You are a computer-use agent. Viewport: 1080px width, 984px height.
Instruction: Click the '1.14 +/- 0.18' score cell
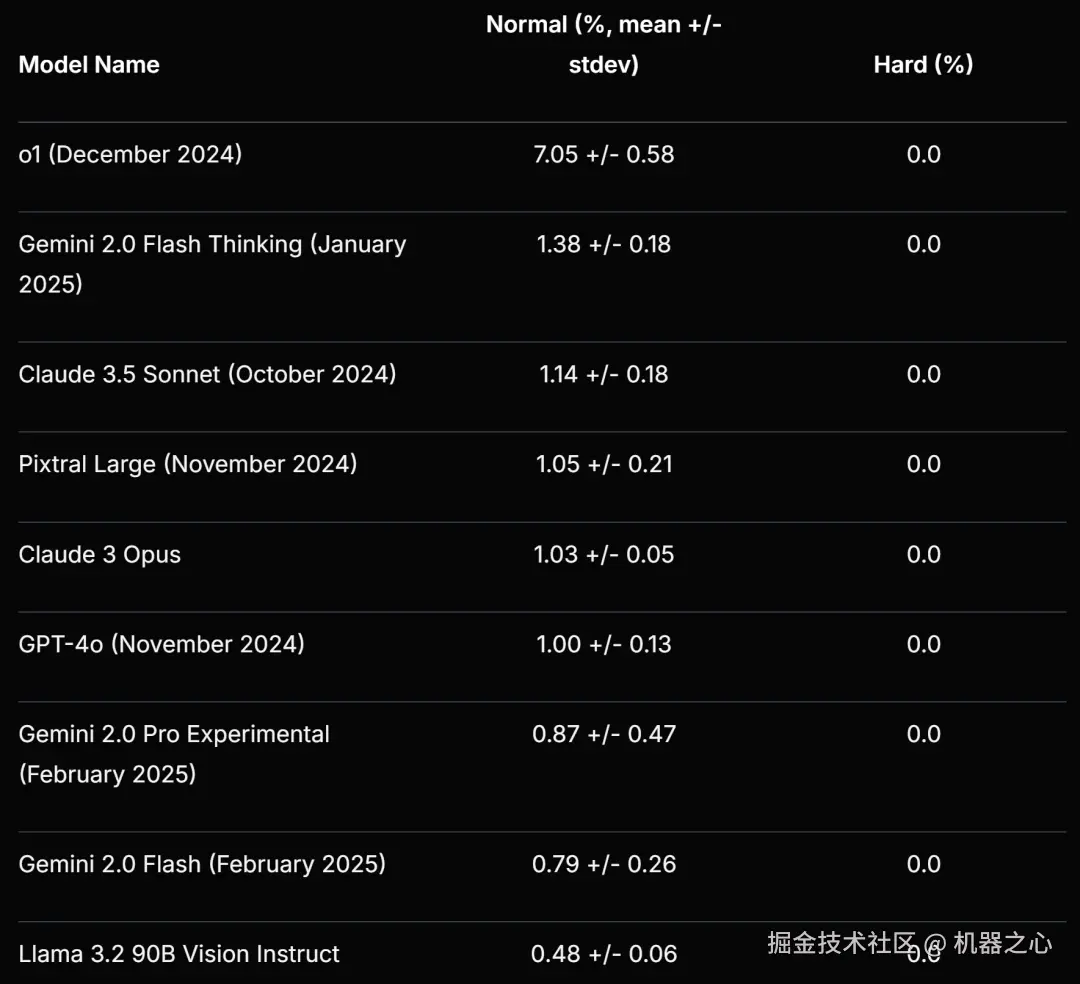click(x=603, y=374)
